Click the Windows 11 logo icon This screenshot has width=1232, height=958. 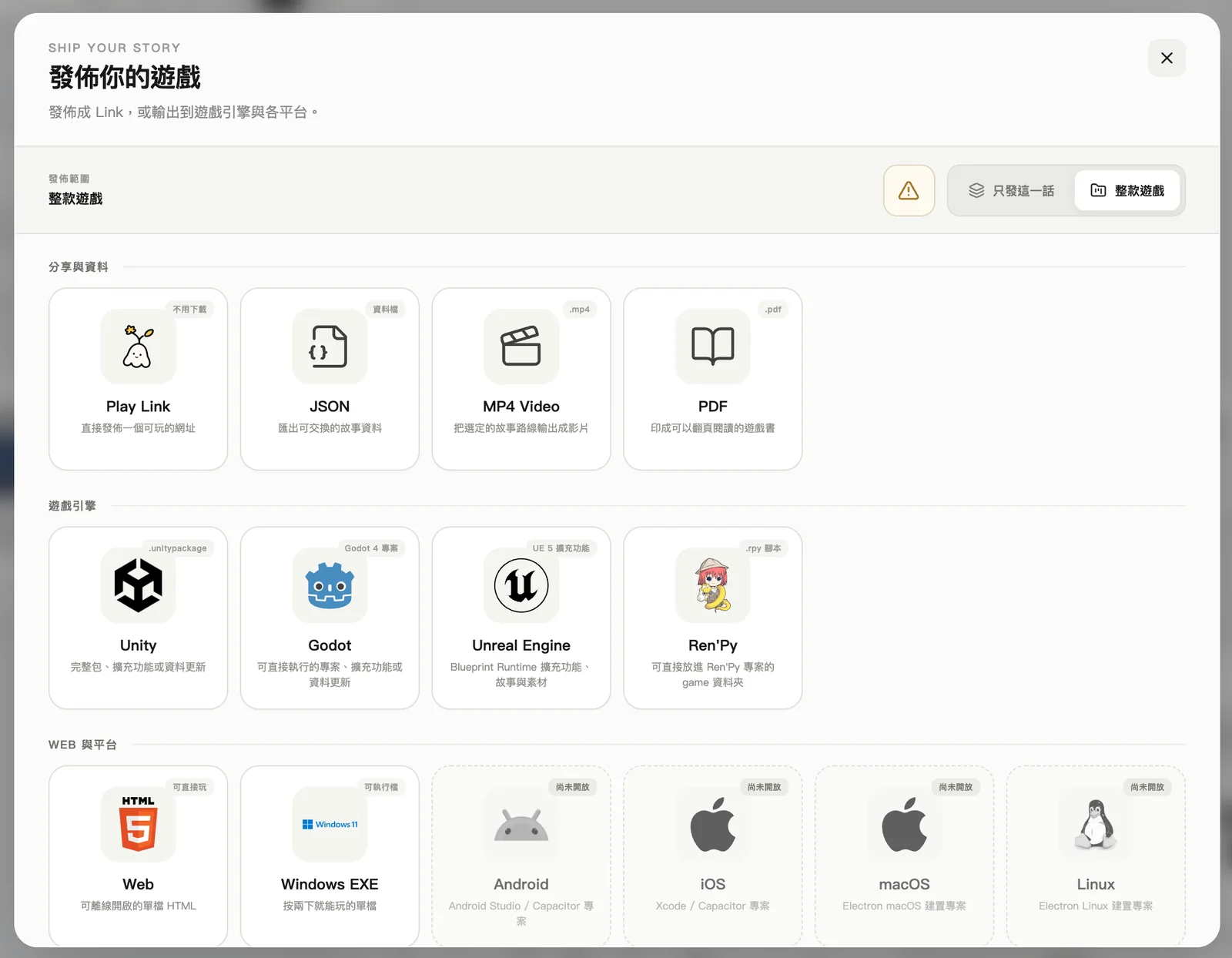(330, 824)
